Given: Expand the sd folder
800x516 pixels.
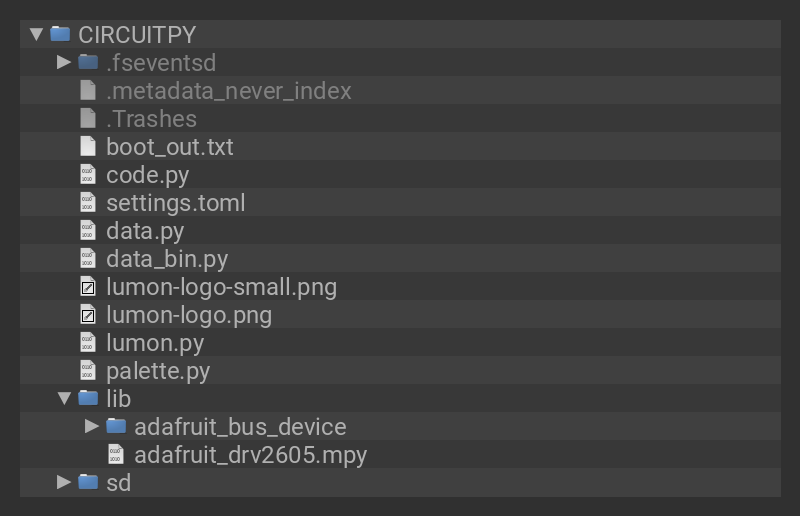Looking at the screenshot, I should 64,483.
